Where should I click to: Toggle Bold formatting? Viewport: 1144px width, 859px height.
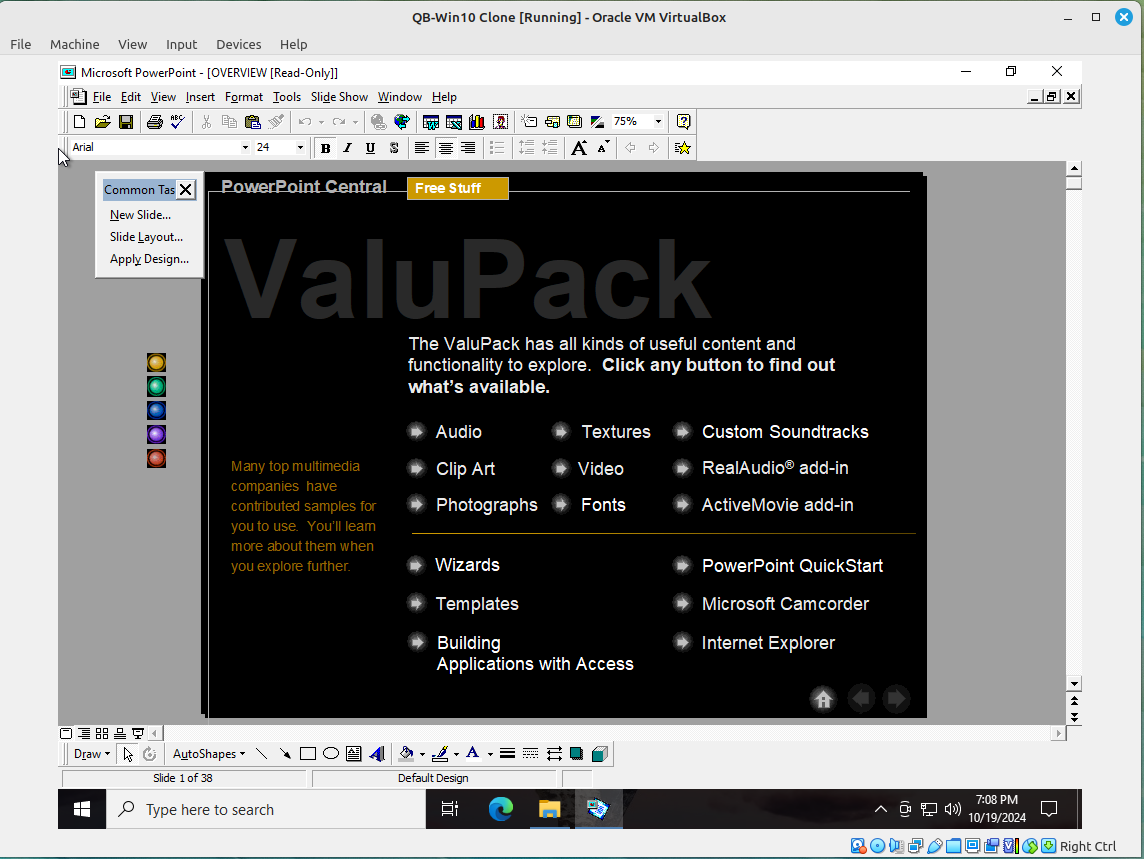[x=325, y=148]
